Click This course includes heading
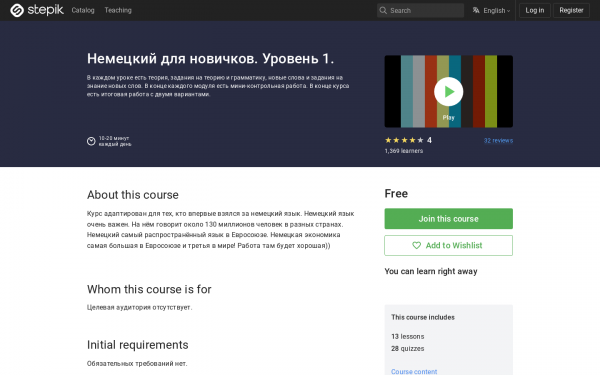Screen dimensions: 600x375 click(423, 317)
